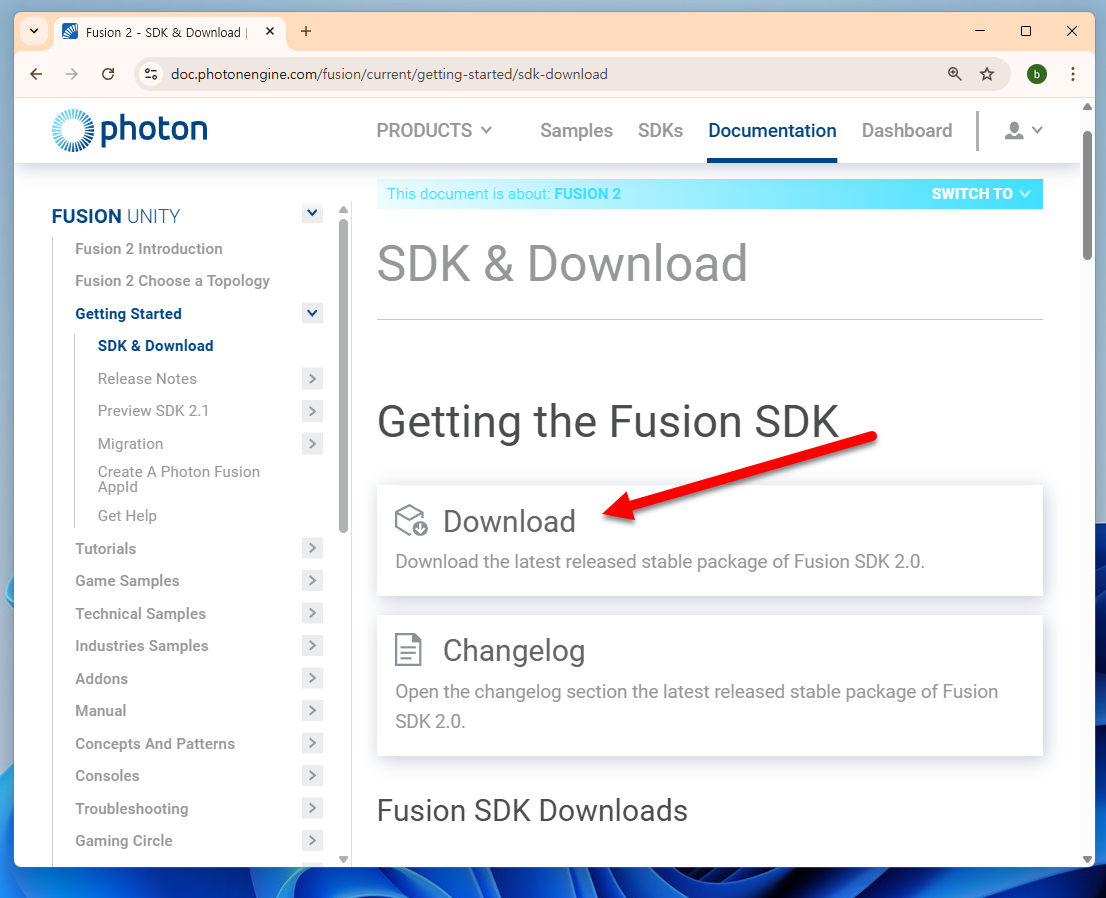This screenshot has height=898, width=1106.
Task: Expand the Release Notes arrow
Action: (312, 379)
